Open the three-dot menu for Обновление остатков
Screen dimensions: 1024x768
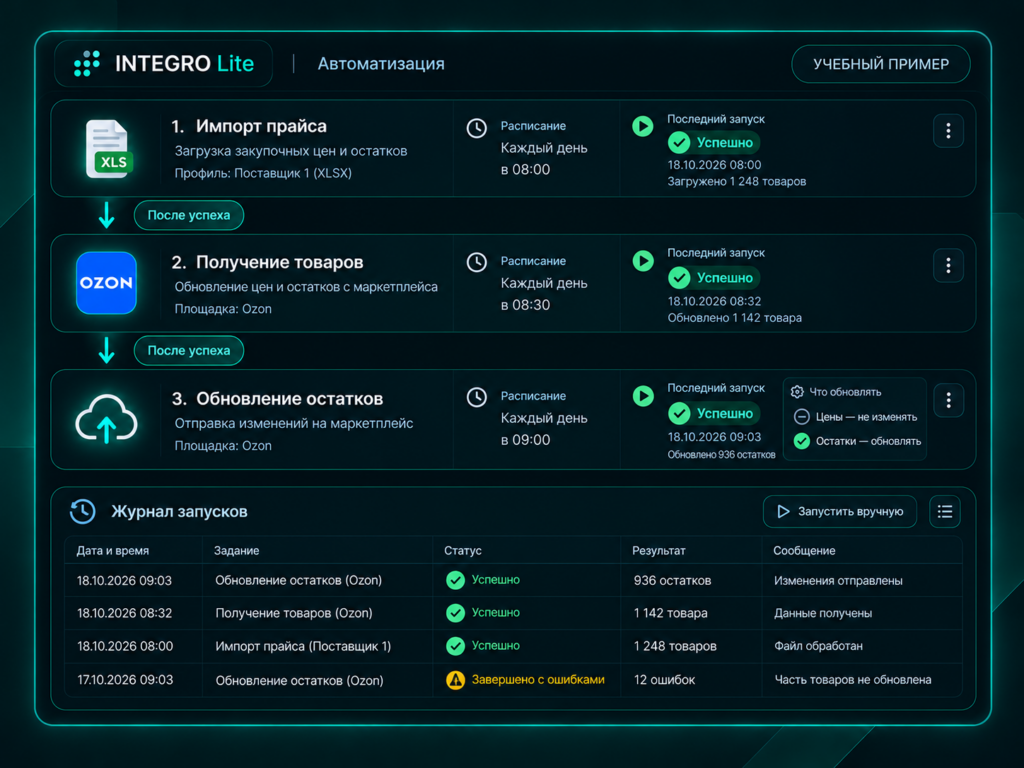(948, 400)
